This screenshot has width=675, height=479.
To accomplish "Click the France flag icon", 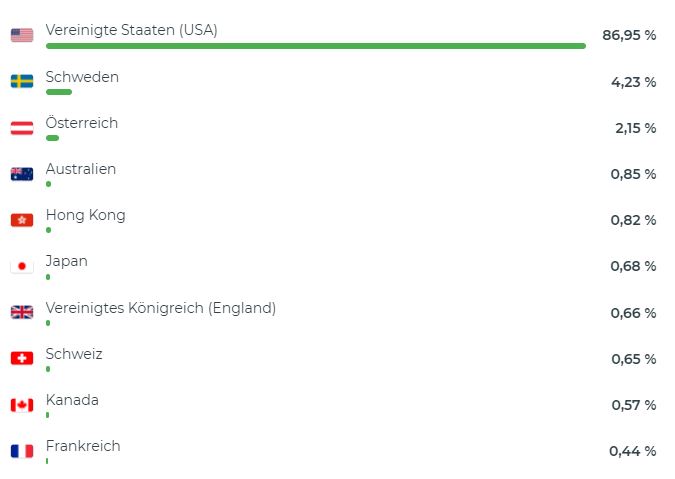I will pos(22,451).
